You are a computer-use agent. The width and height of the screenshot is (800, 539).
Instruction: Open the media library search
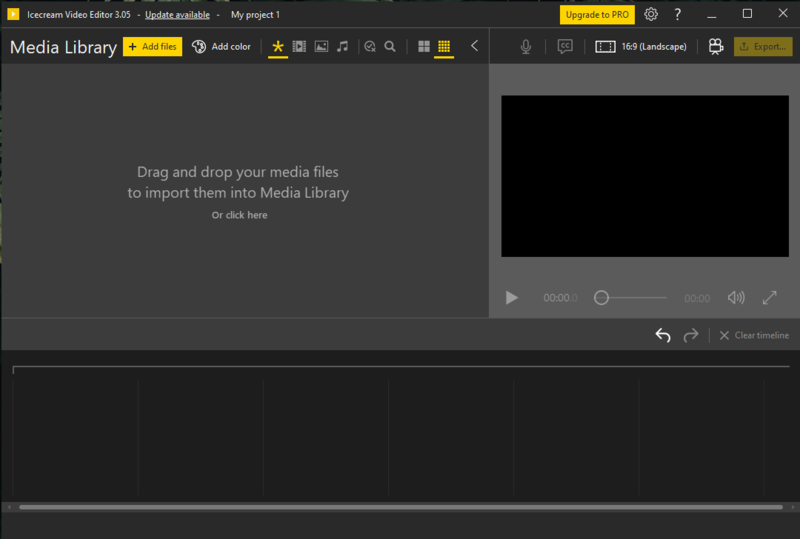390,46
